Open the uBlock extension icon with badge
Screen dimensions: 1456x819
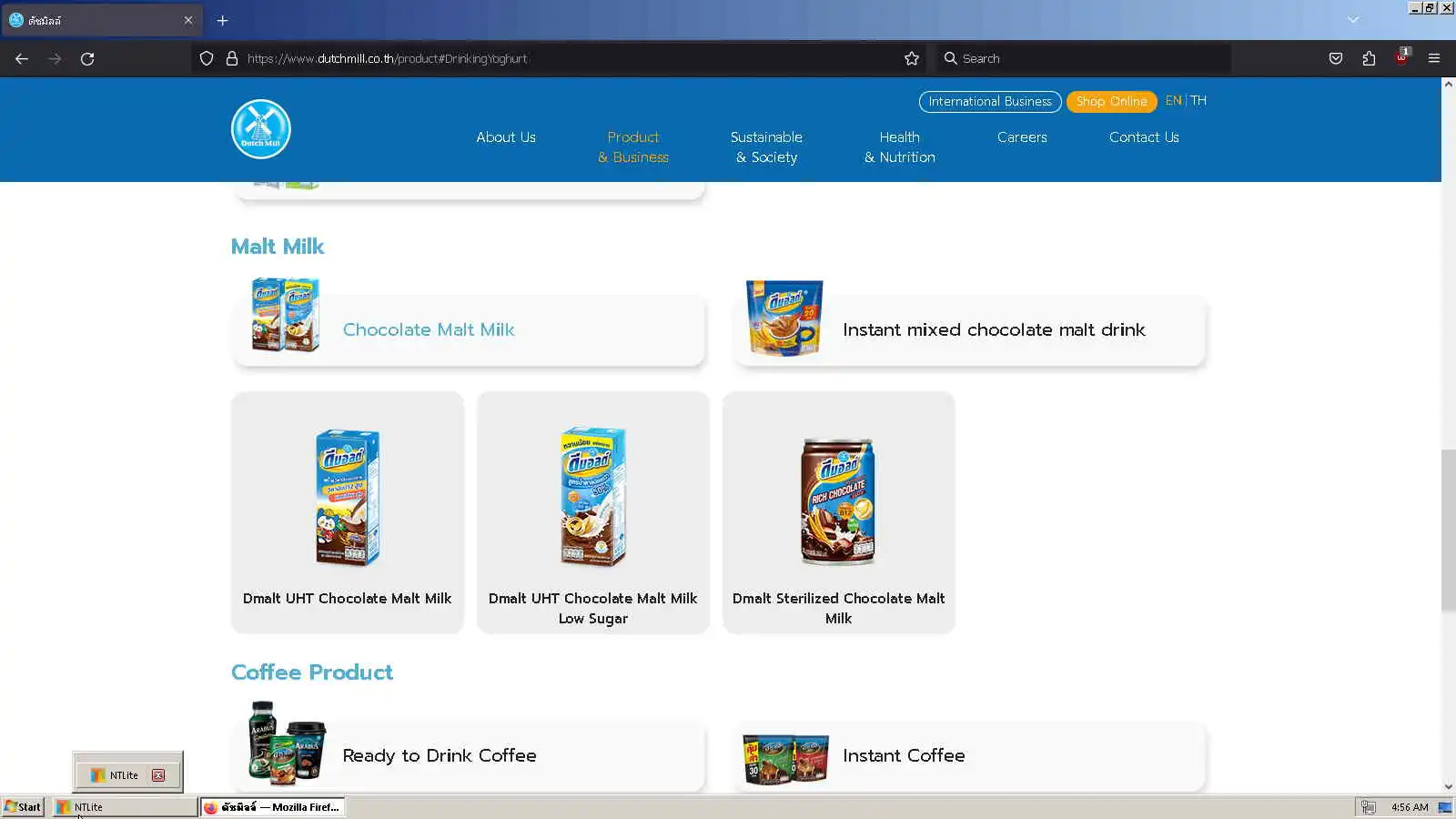tap(1402, 57)
